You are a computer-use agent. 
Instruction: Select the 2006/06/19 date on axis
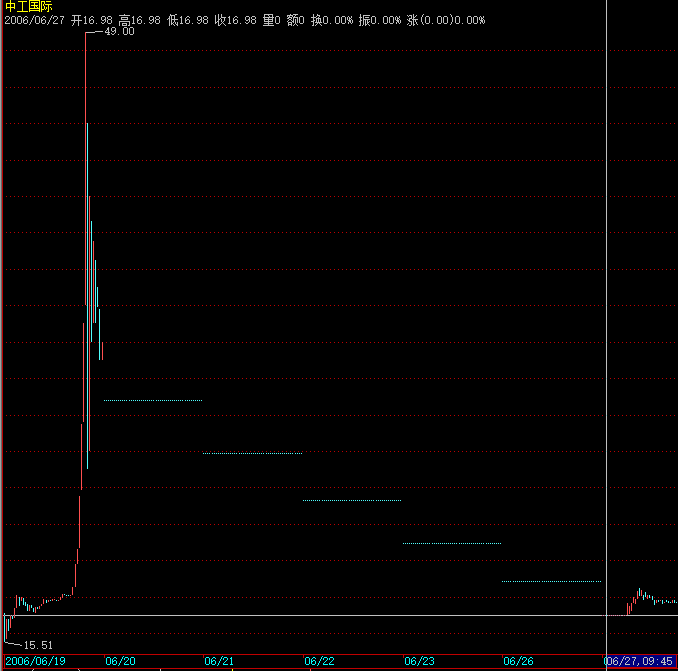tap(36, 661)
